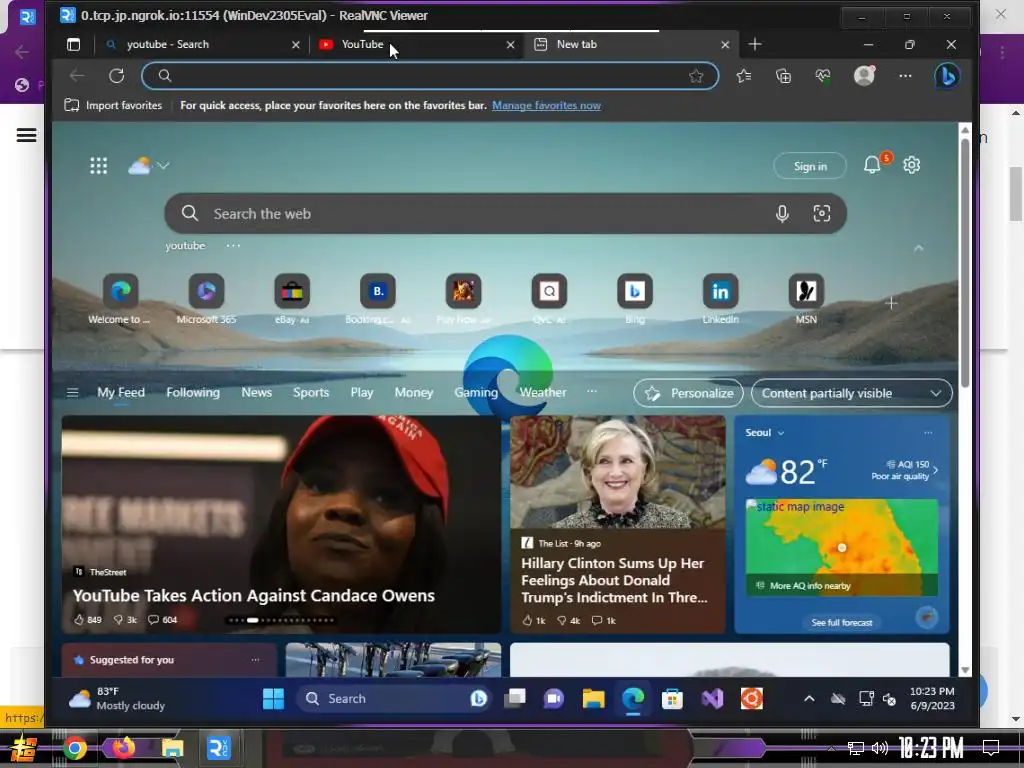Click recent search youtube suggestion
The image size is (1024, 768).
tap(185, 246)
